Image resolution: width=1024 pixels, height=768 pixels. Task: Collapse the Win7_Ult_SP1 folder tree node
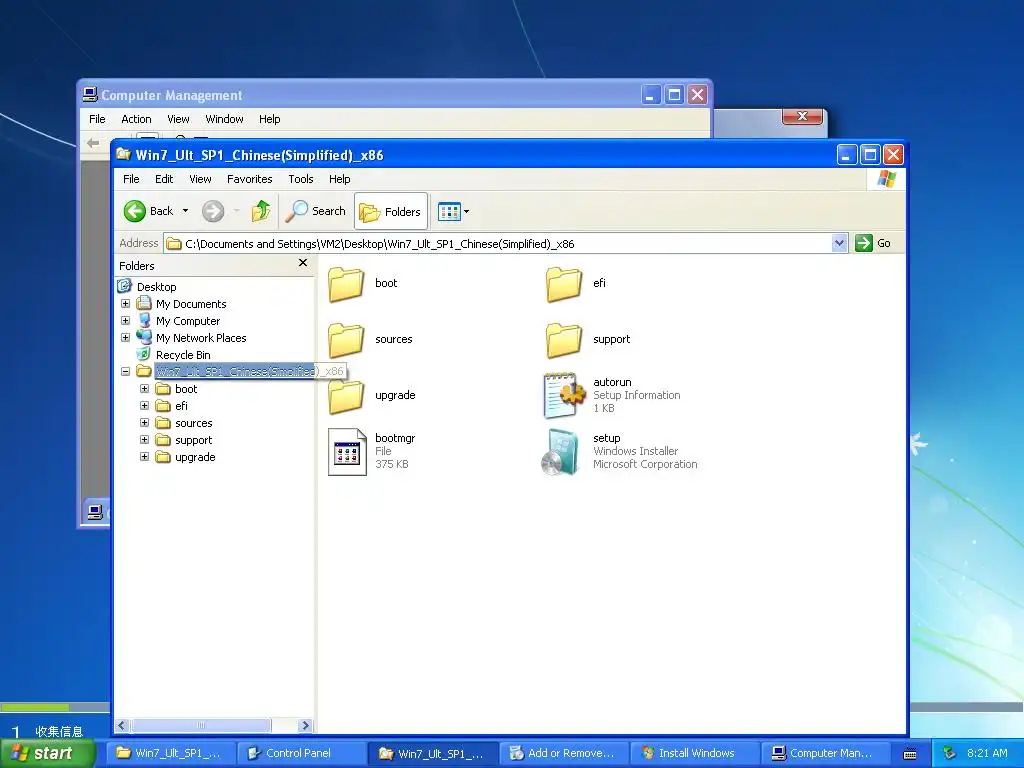[125, 372]
